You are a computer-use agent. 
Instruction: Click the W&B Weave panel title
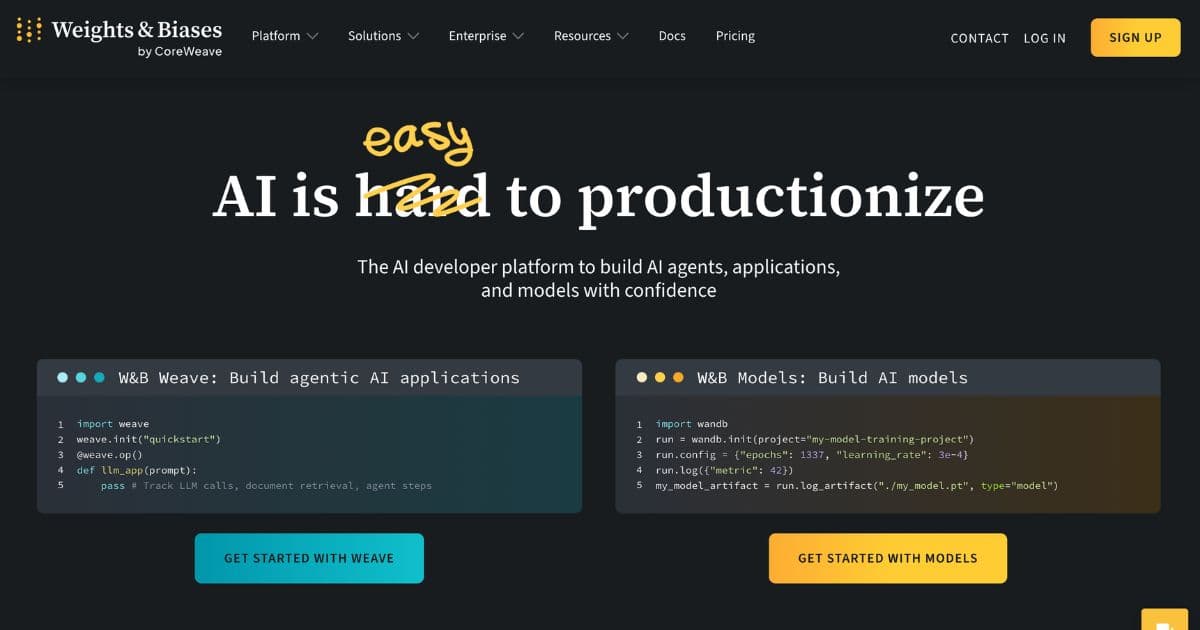319,378
